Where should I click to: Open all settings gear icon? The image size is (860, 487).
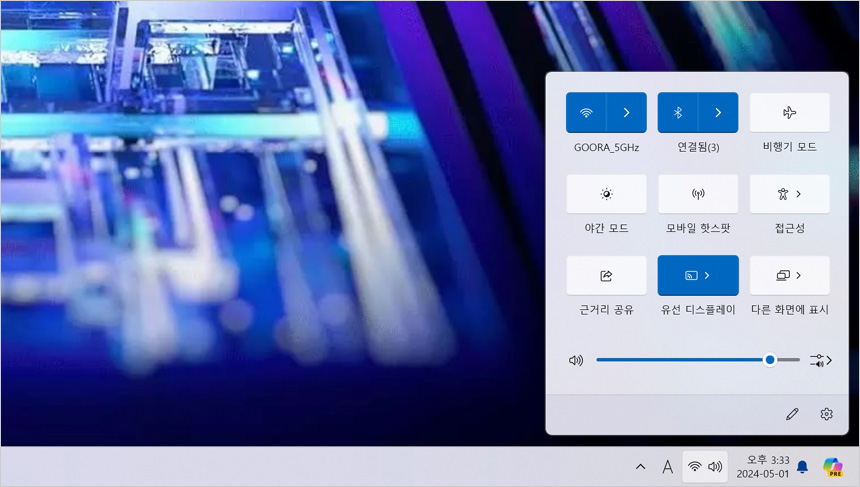tap(827, 414)
